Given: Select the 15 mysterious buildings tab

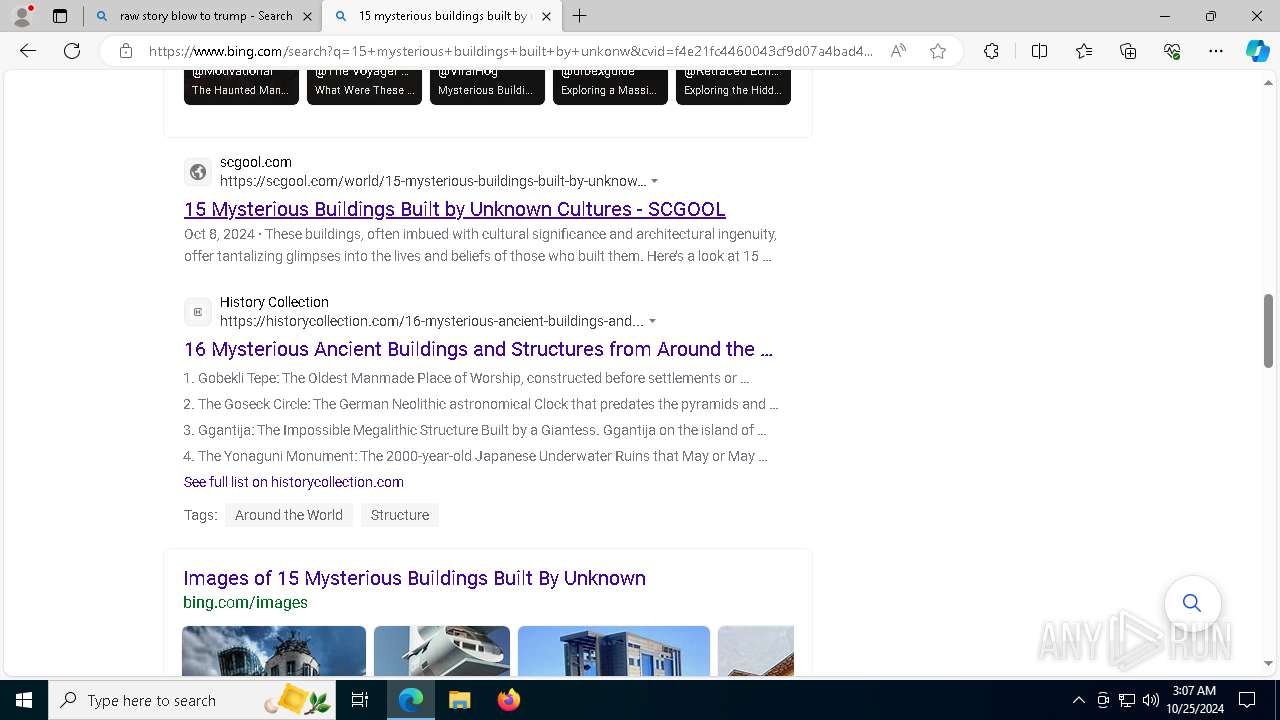Looking at the screenshot, I should pyautogui.click(x=443, y=16).
